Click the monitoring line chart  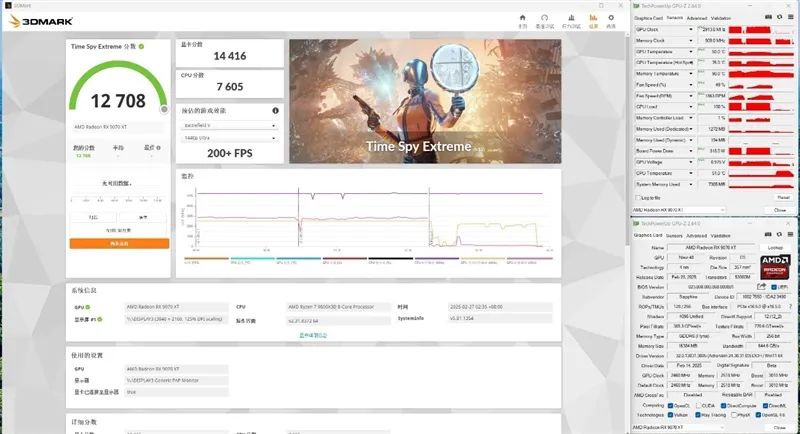[x=367, y=217]
